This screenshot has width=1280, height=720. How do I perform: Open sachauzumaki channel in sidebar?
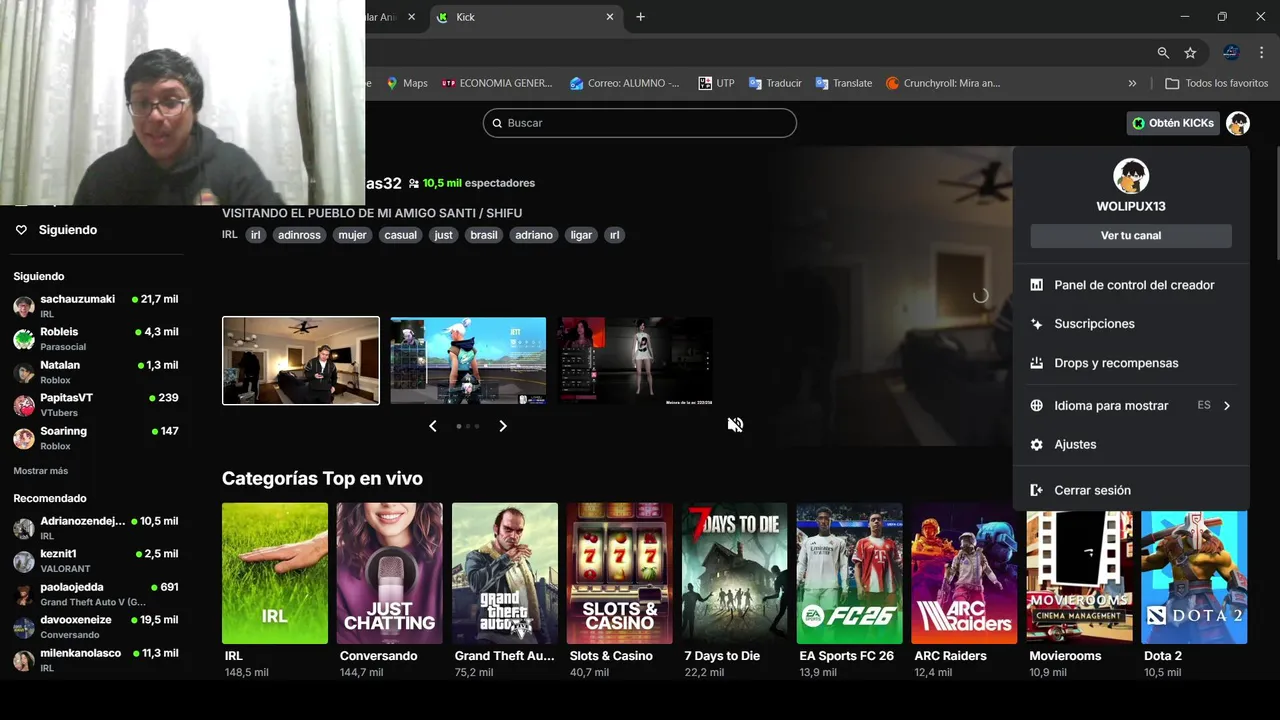pyautogui.click(x=96, y=306)
